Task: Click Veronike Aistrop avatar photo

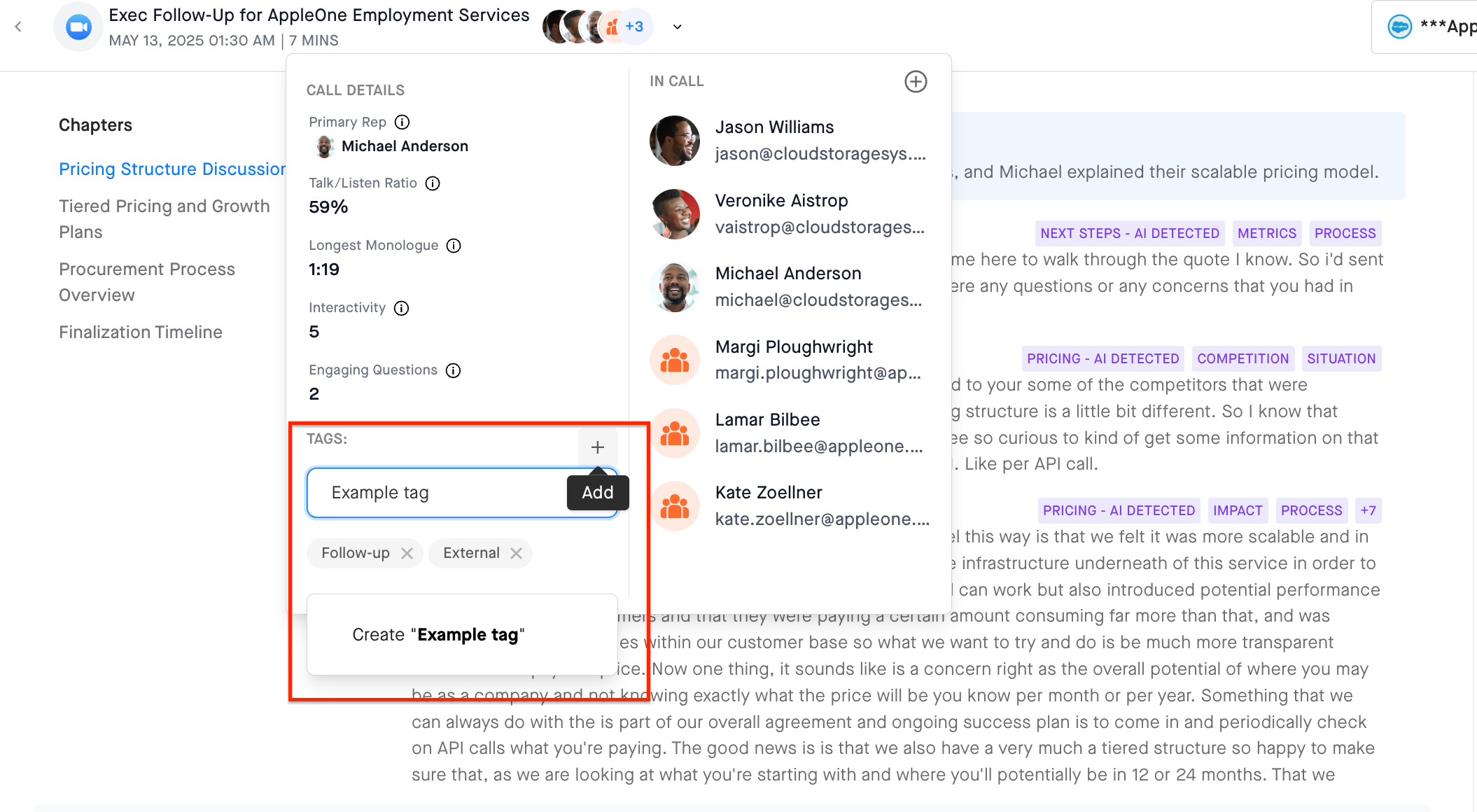Action: (x=675, y=214)
